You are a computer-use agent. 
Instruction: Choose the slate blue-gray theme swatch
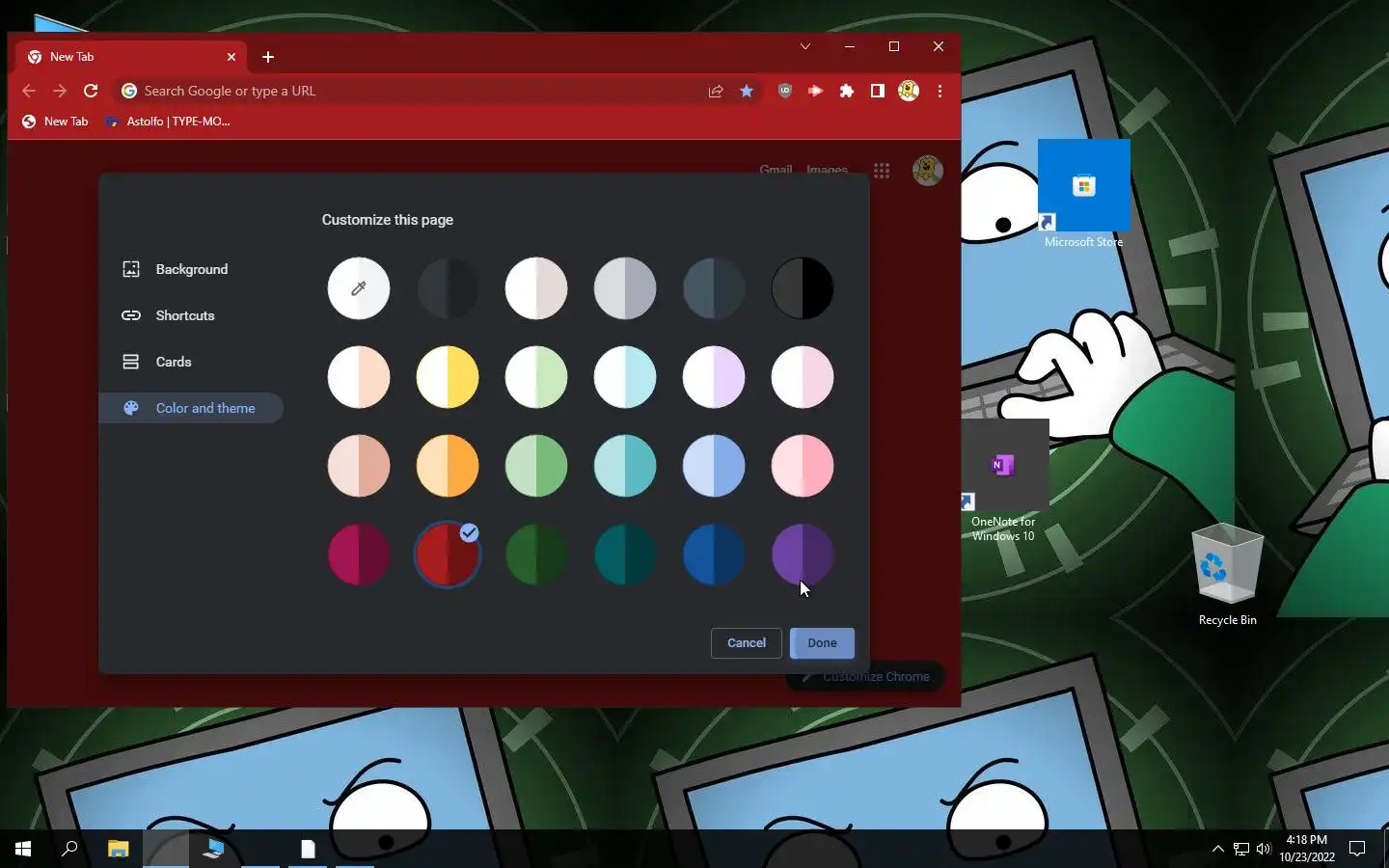[714, 288]
